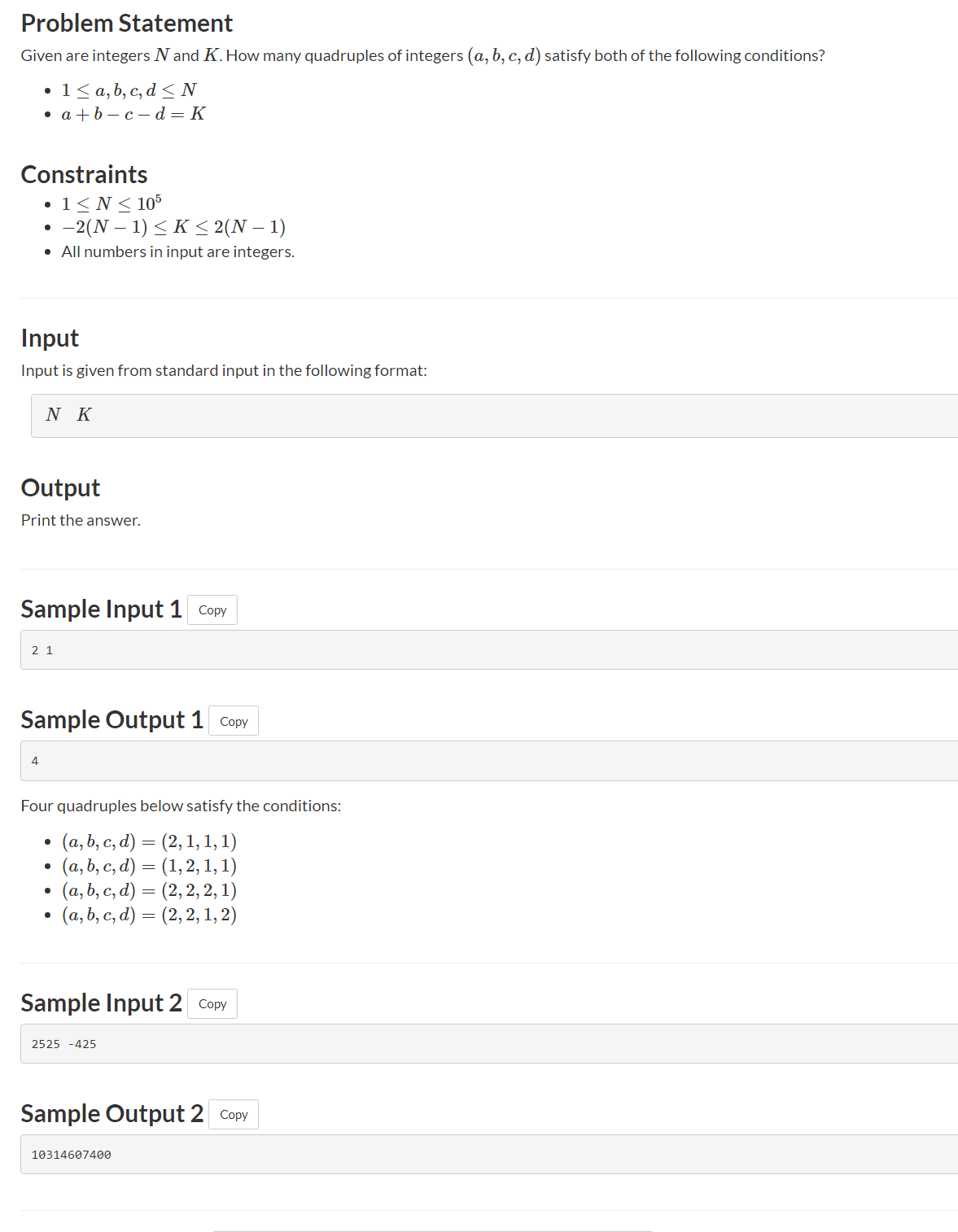Click 'All numbers in input are integers' line
The width and height of the screenshot is (958, 1232).
tap(178, 252)
